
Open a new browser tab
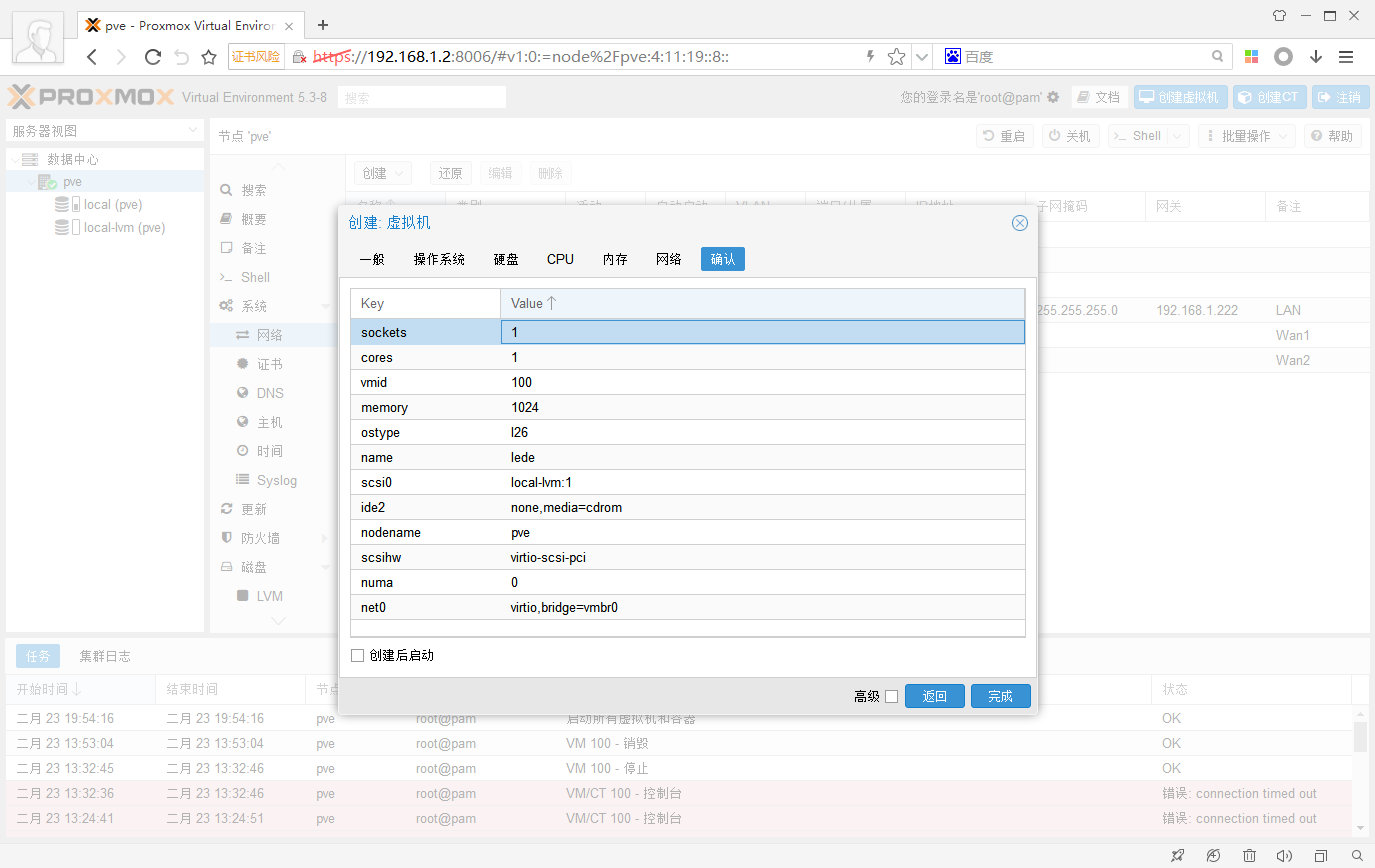tap(323, 25)
